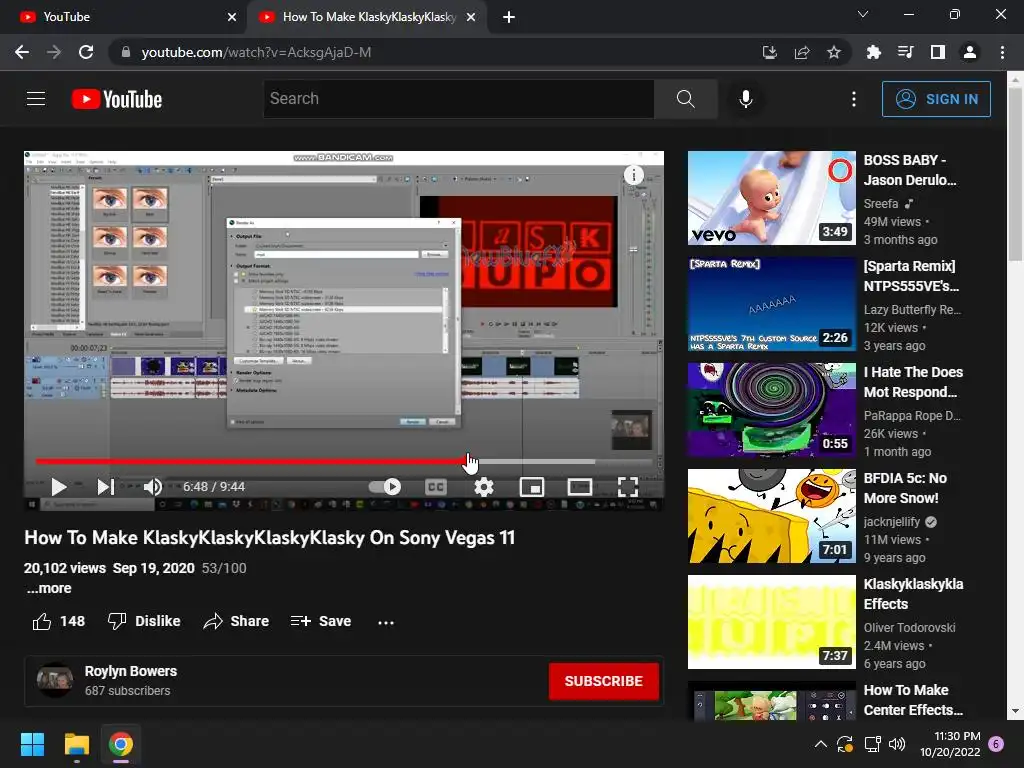Click Chrome icon in taskbar
The image size is (1024, 768).
(x=121, y=744)
